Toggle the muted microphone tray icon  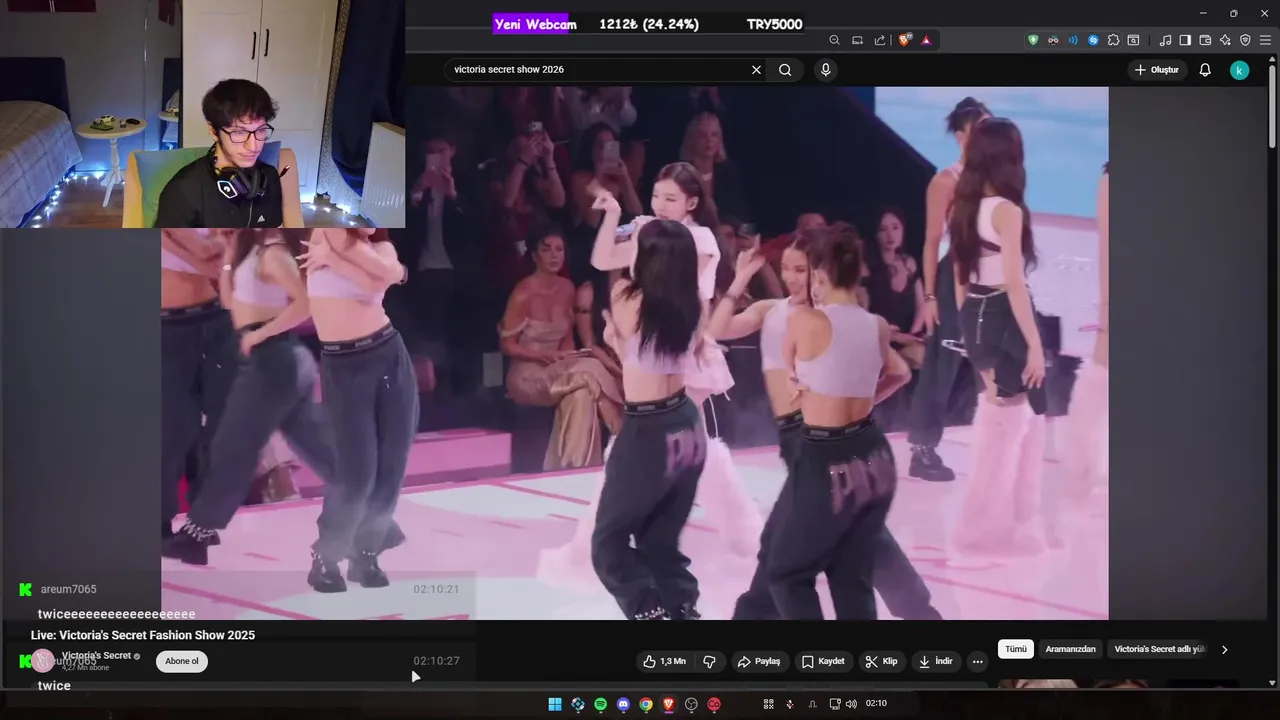[790, 704]
